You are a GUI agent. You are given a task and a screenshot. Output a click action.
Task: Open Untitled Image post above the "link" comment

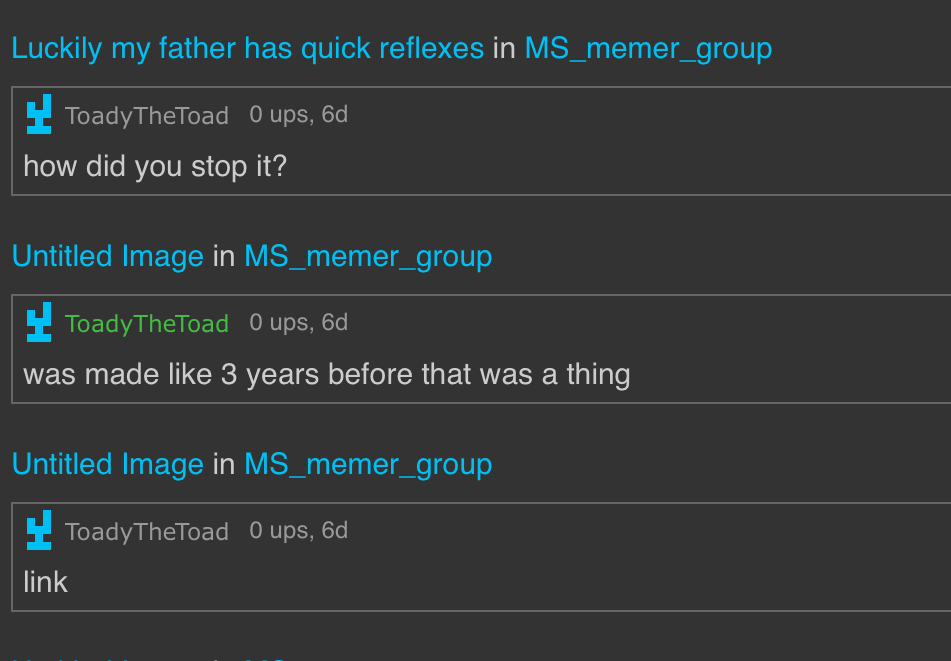pos(107,464)
